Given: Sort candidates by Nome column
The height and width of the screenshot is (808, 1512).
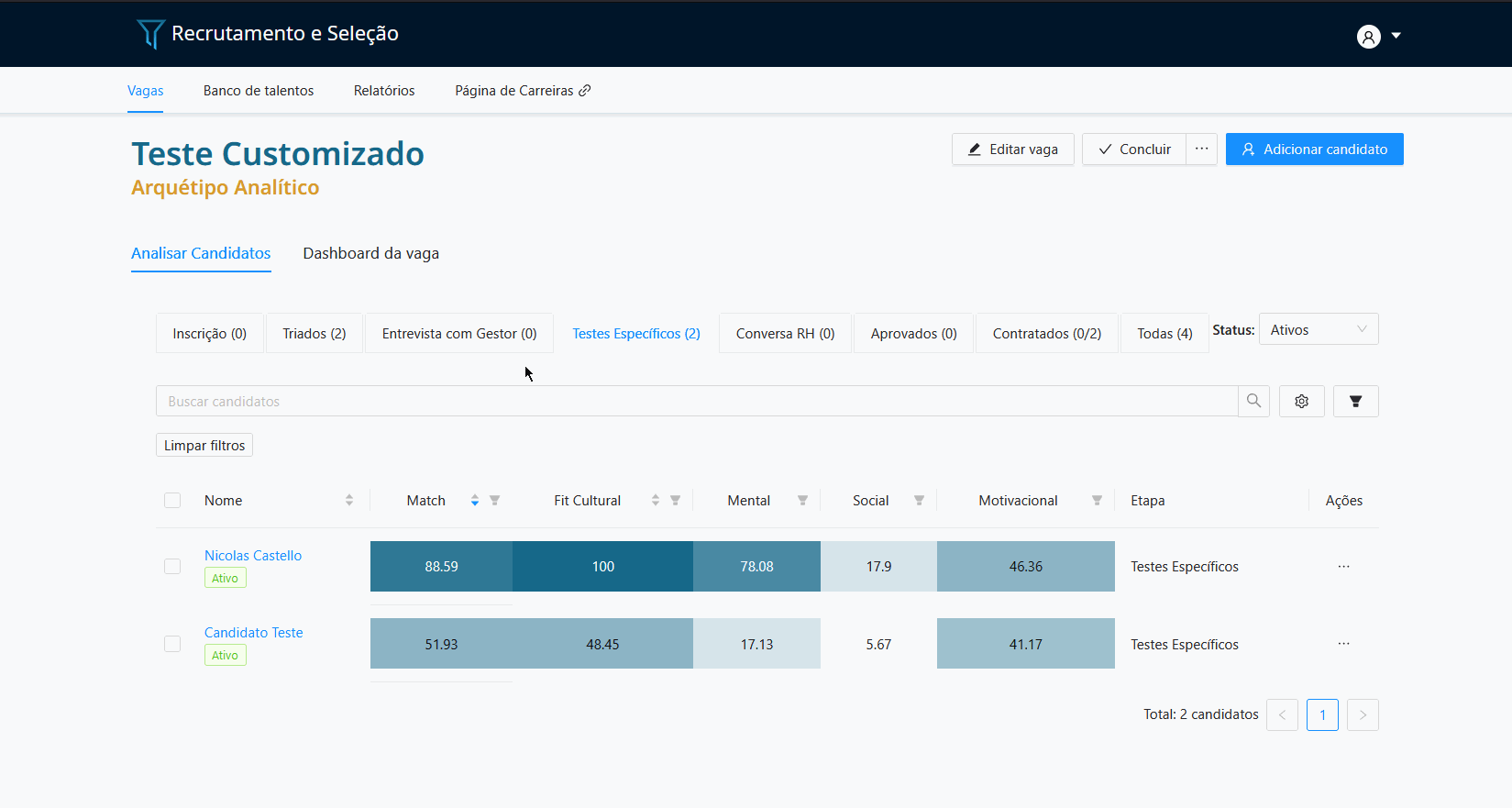Looking at the screenshot, I should (349, 501).
